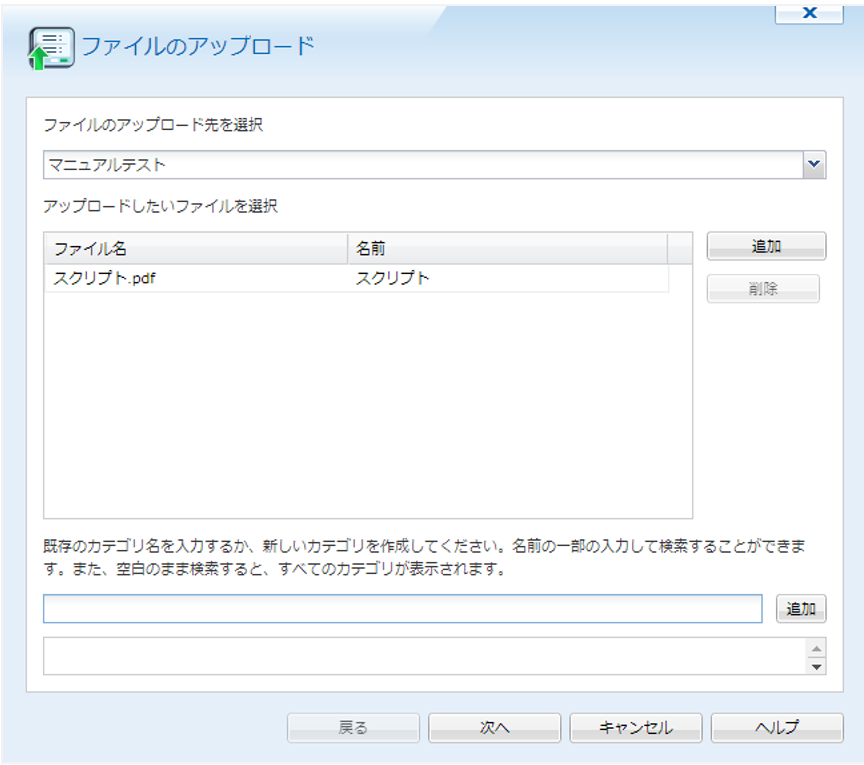The image size is (864, 765).
Task: Proceed with the 次へ button
Action: [x=494, y=728]
